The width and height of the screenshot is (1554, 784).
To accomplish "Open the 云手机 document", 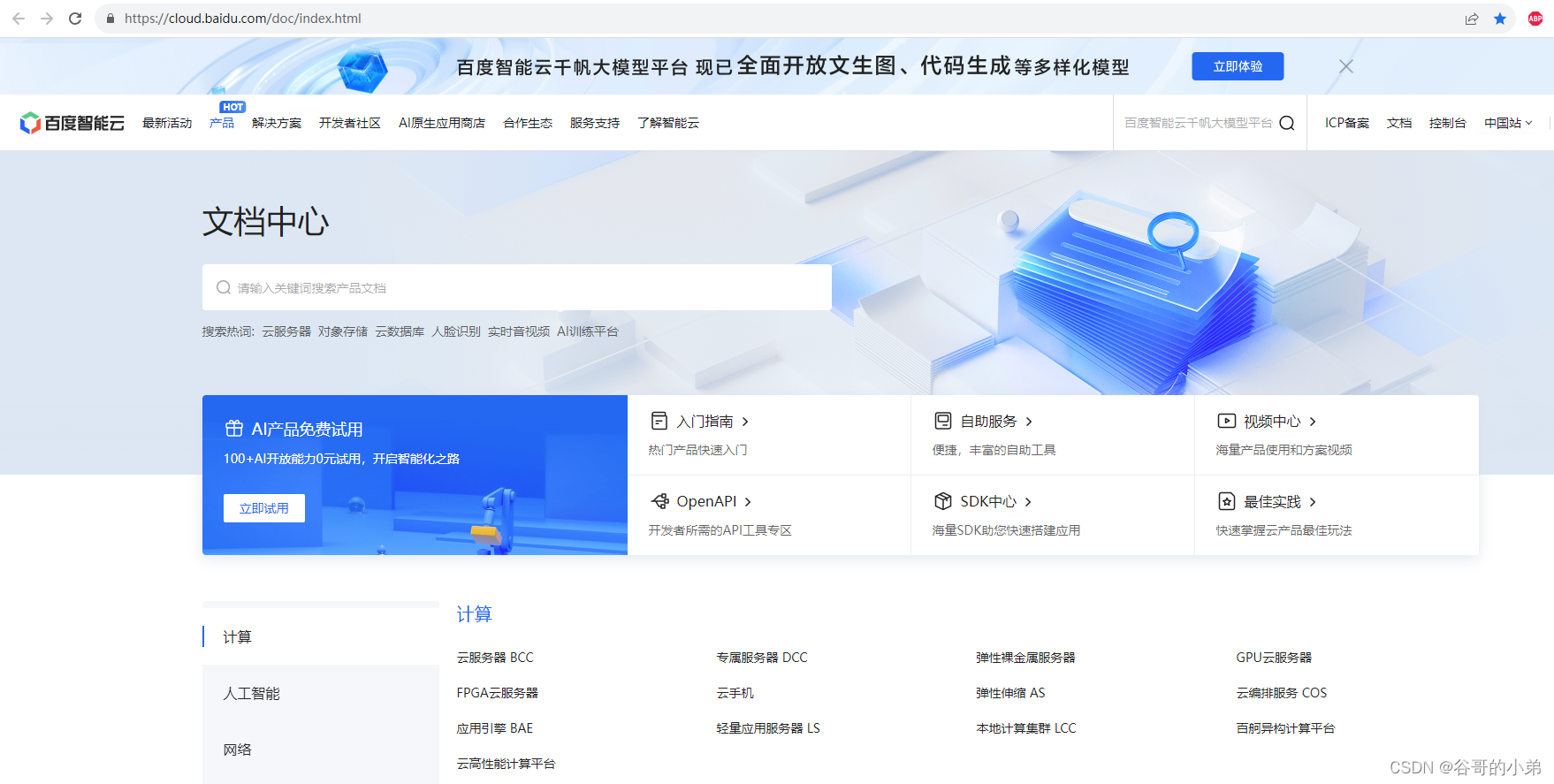I will tap(735, 693).
